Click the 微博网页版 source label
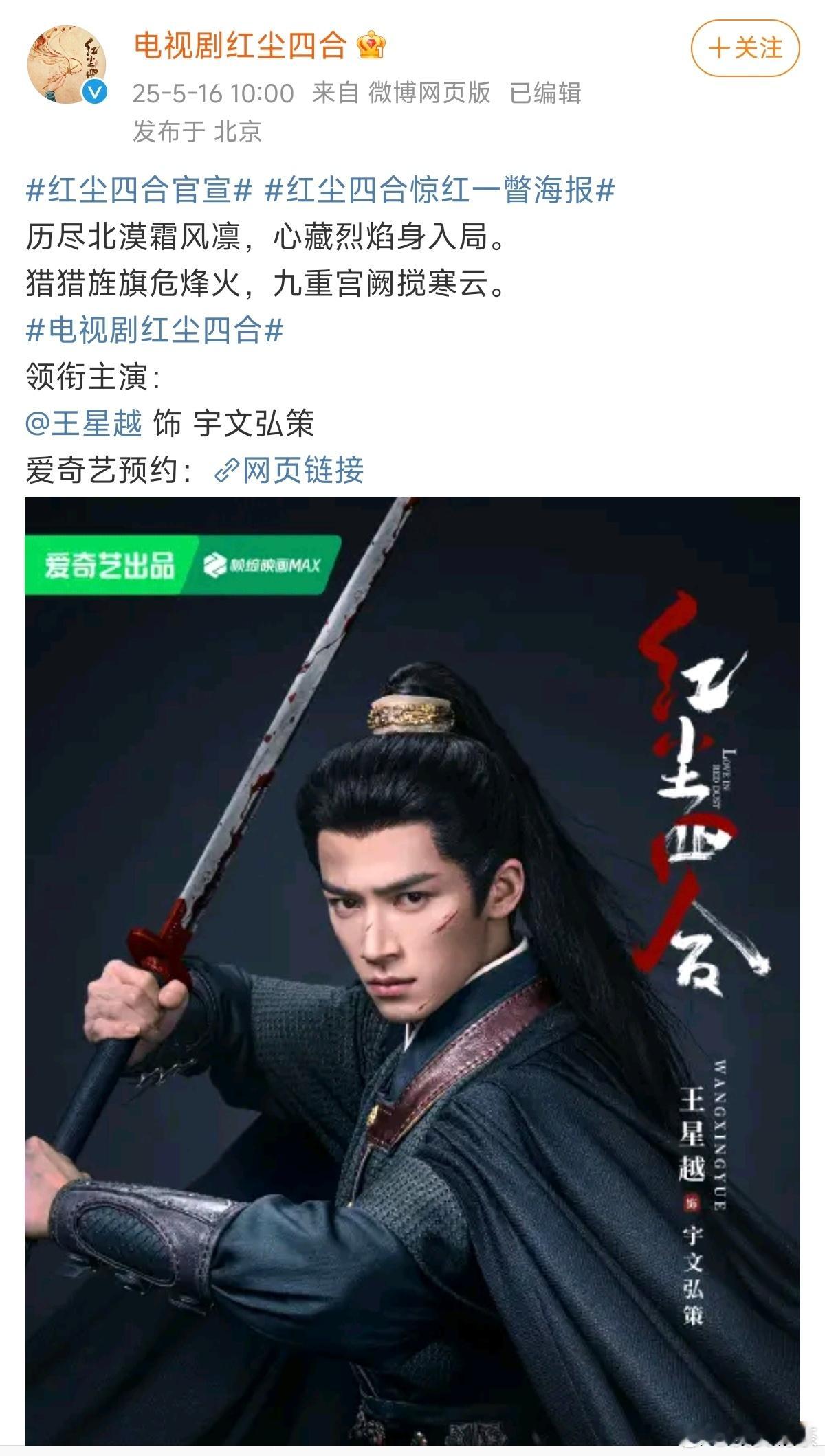The image size is (825, 1456). click(430, 93)
